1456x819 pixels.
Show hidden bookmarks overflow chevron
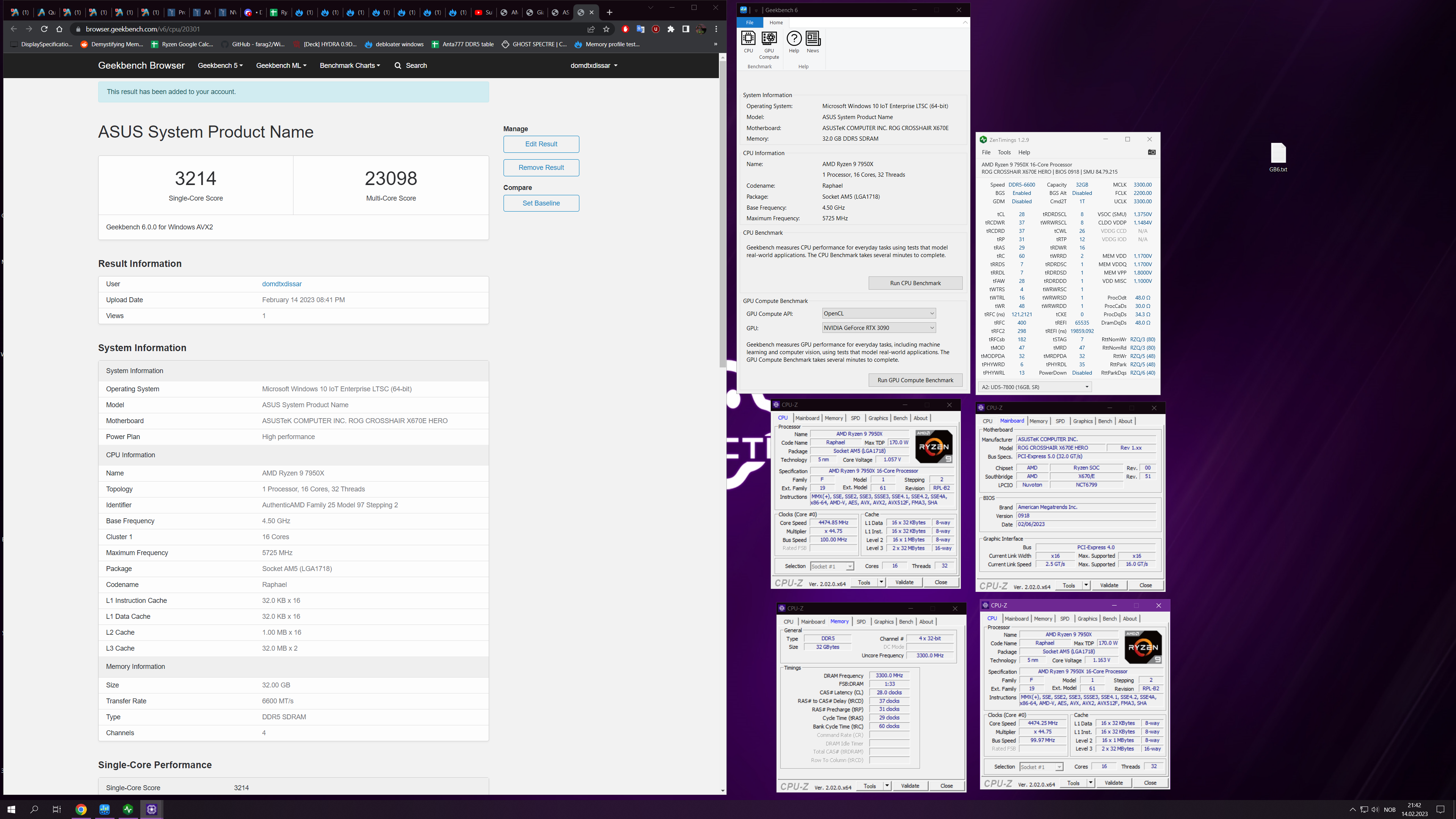(x=715, y=44)
